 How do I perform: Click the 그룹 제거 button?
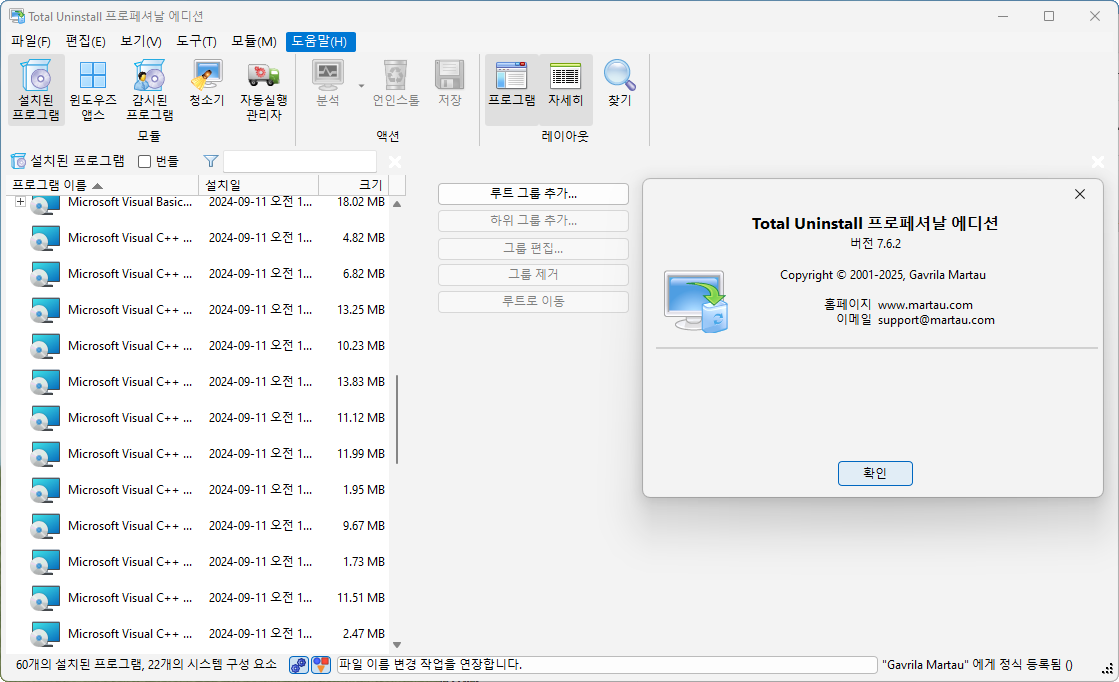(533, 275)
